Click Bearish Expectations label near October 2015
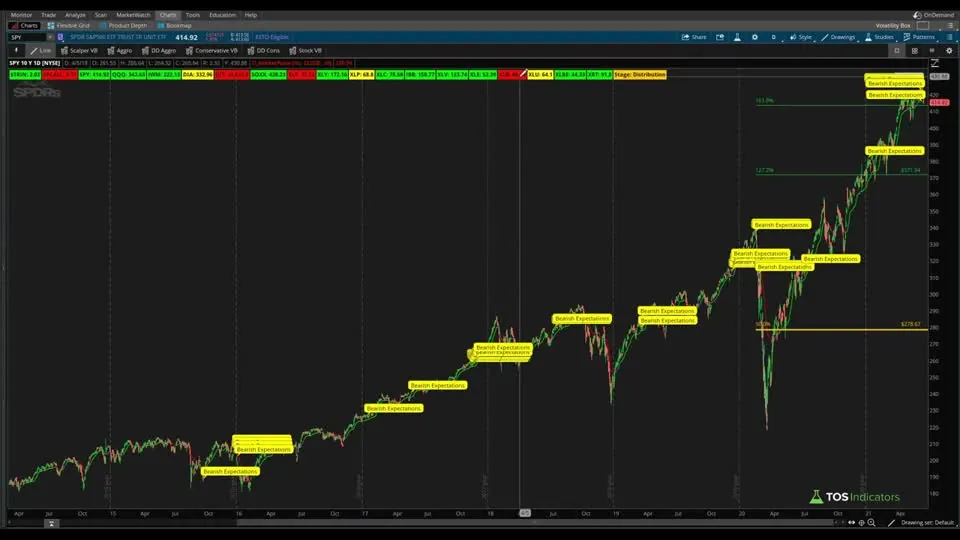The image size is (960, 540). point(230,471)
